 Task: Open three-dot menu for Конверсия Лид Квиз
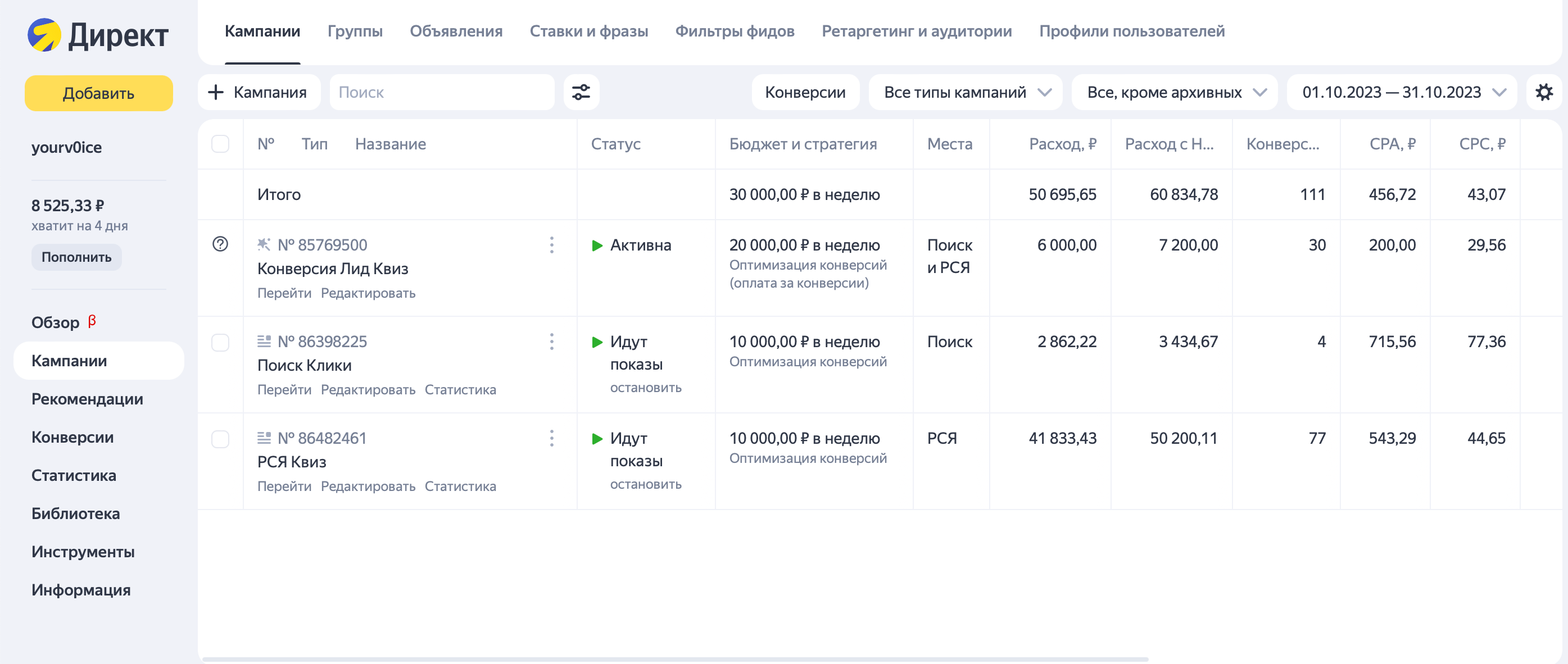click(551, 245)
